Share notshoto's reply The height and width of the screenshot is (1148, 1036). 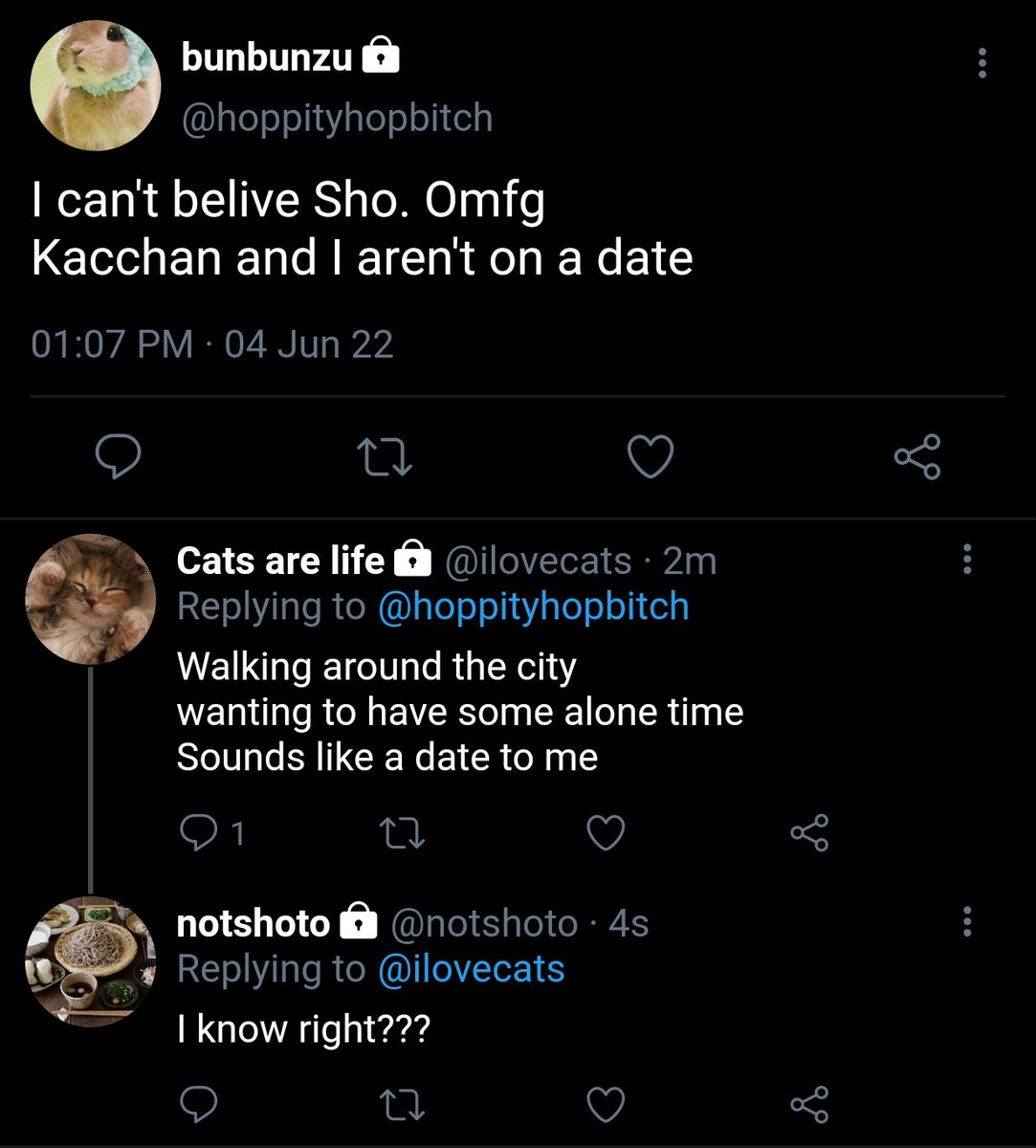tap(809, 1105)
